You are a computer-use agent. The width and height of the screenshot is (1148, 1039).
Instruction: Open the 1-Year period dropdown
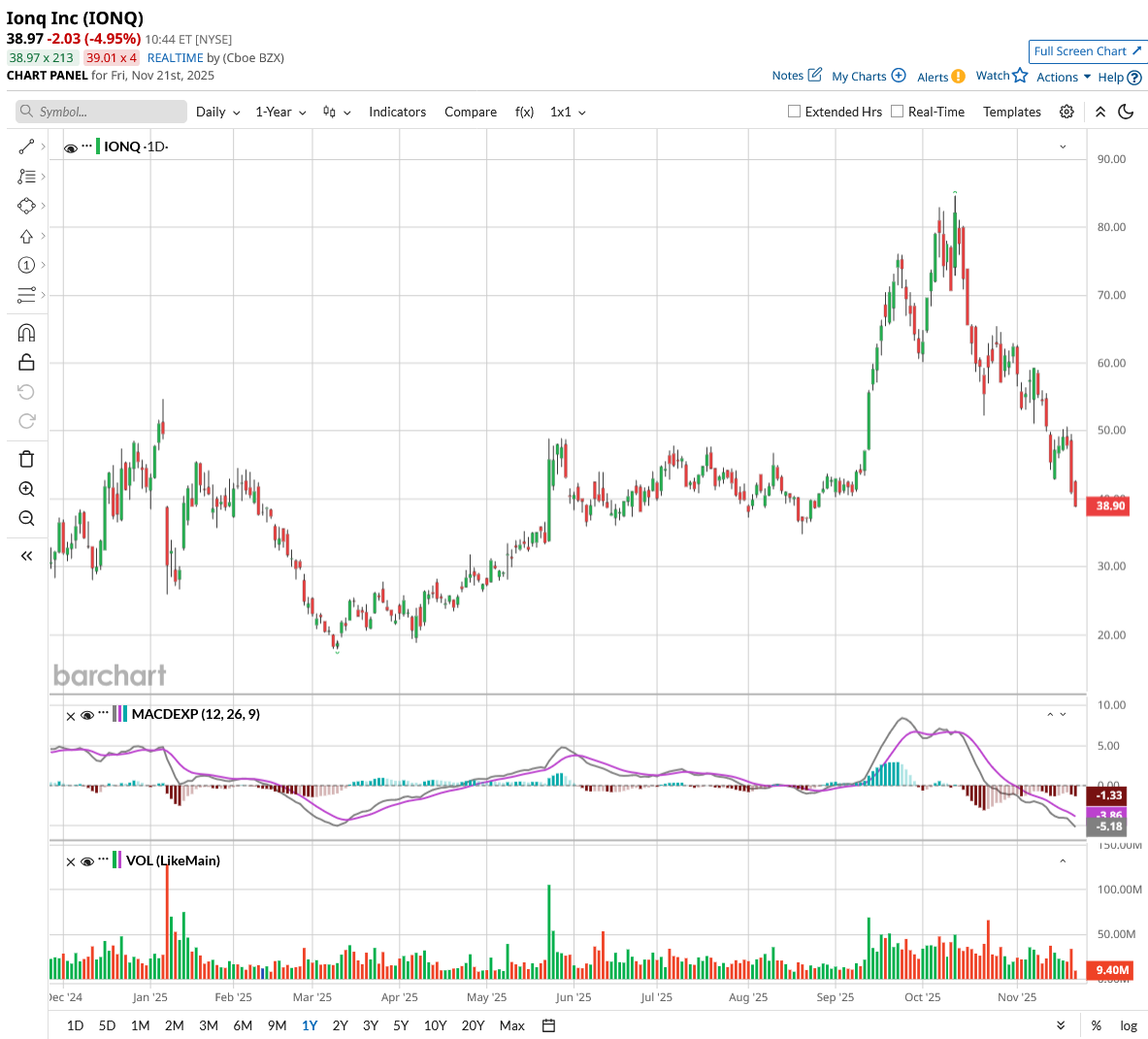[x=280, y=112]
